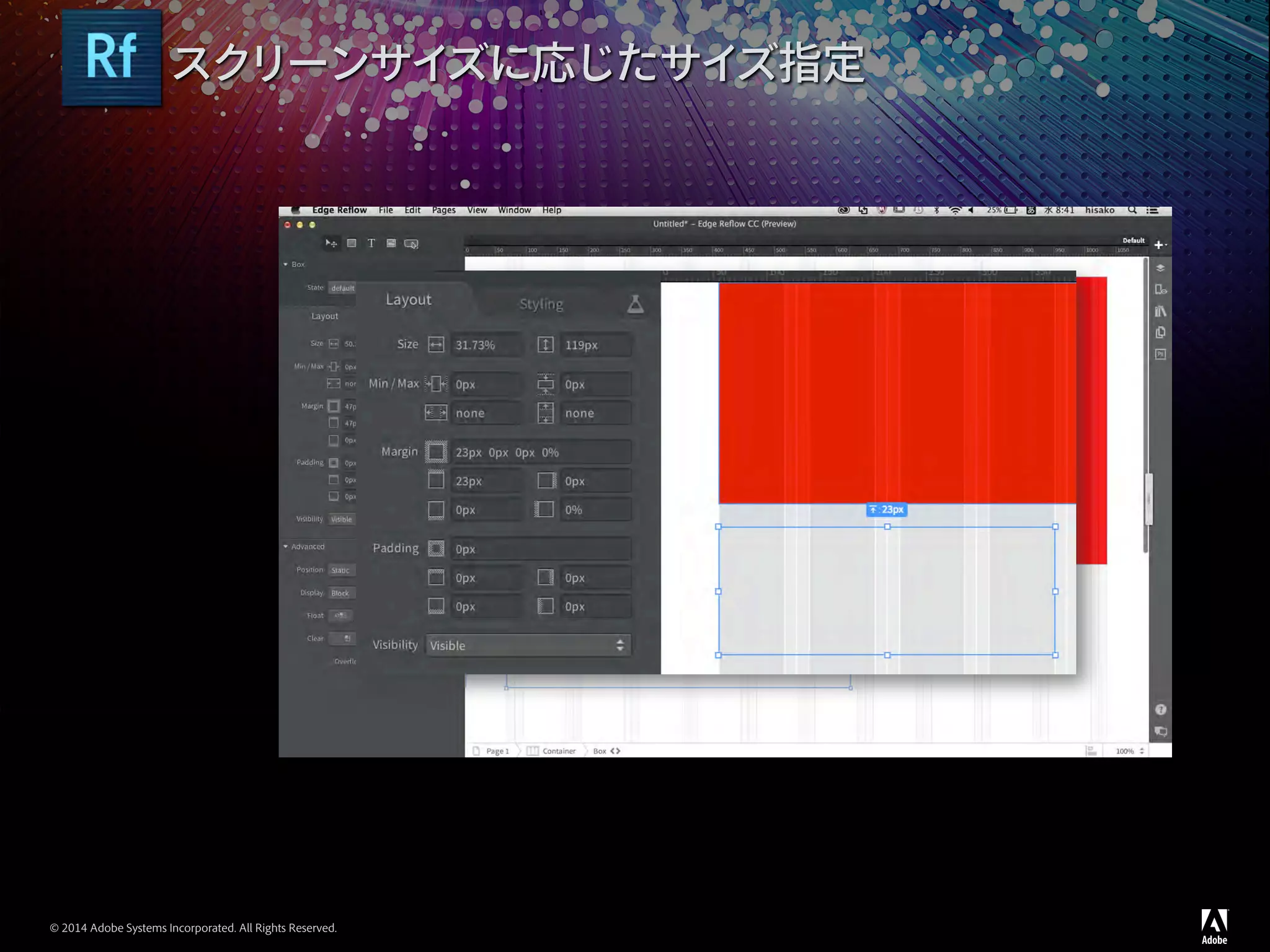Click the all-sides padding icon
The width and height of the screenshot is (1270, 952).
point(436,549)
